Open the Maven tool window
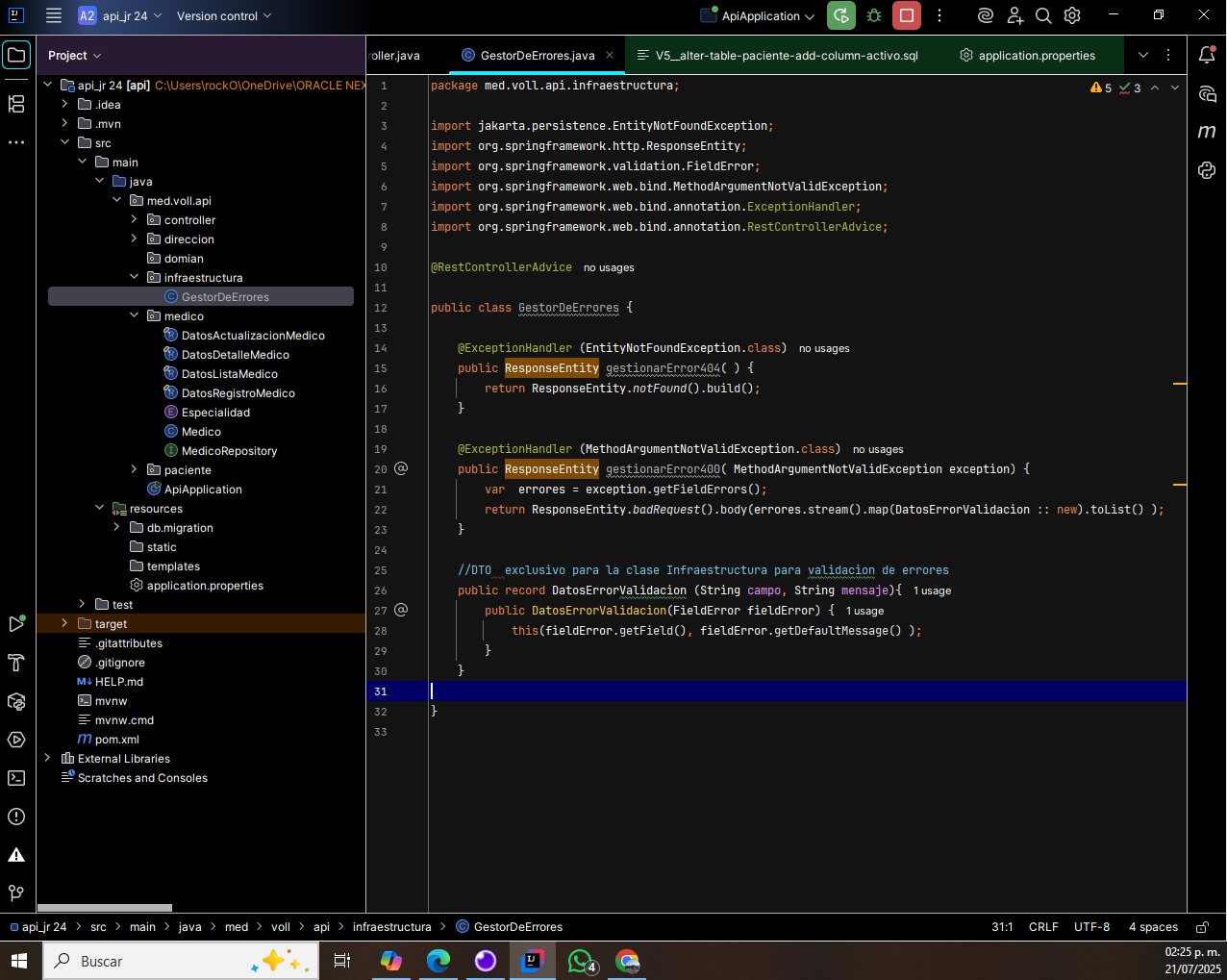This screenshot has width=1227, height=980. coord(1207,132)
